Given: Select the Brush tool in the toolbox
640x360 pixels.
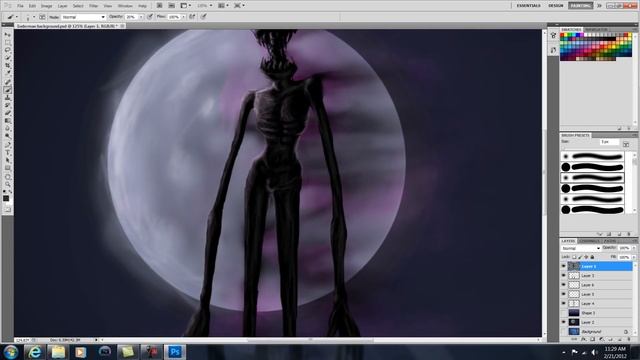Looking at the screenshot, I should (x=7, y=90).
